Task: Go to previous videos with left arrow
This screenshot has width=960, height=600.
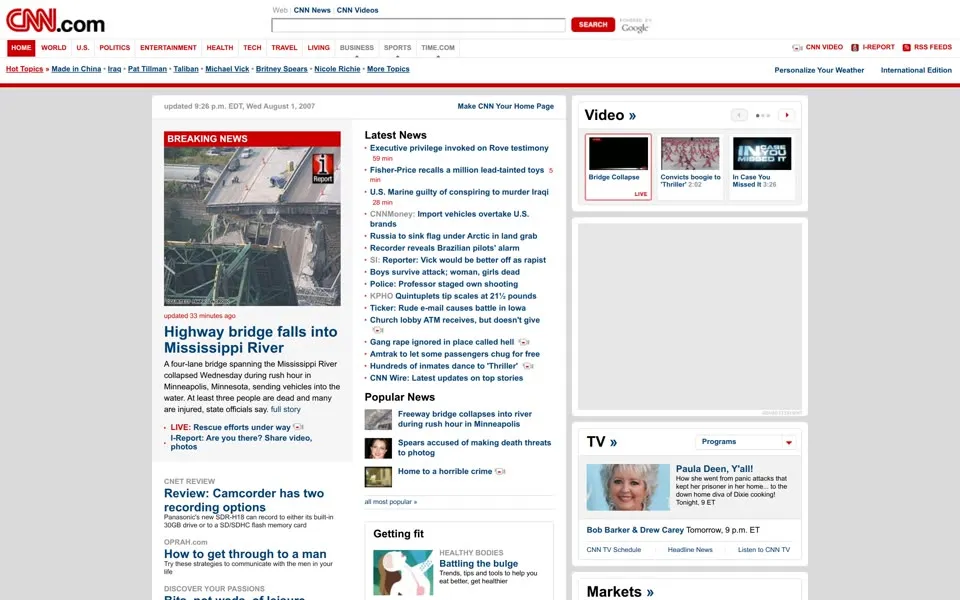Action: 739,115
